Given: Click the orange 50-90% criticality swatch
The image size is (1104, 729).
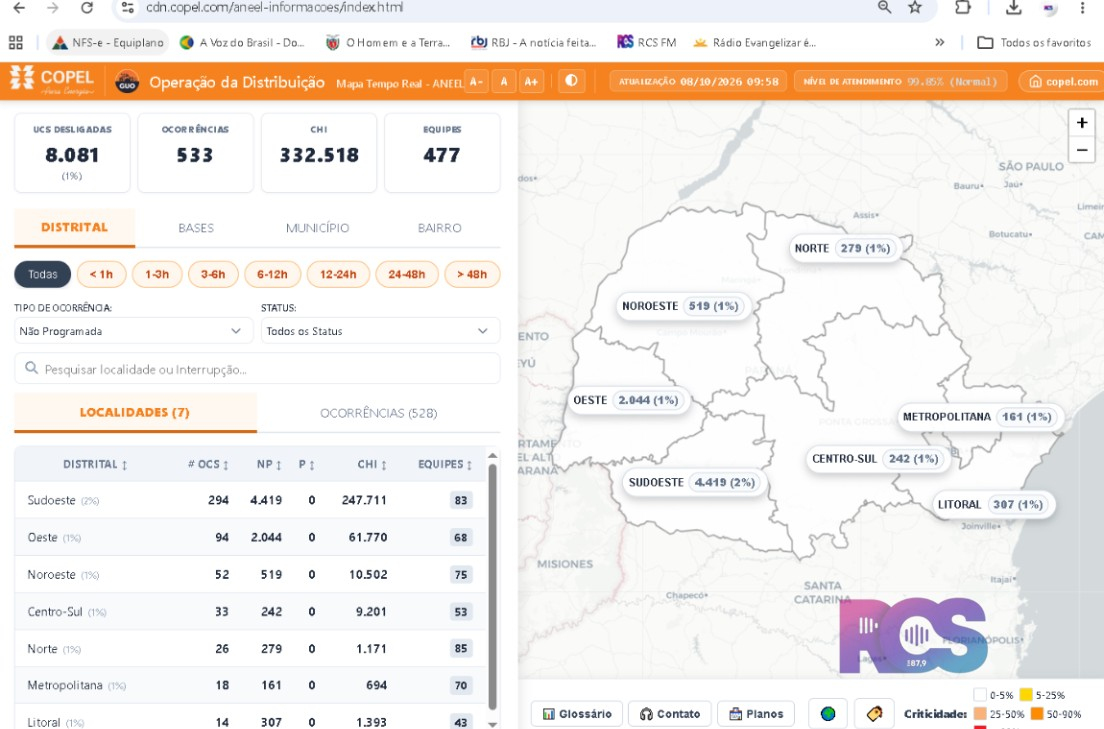Looking at the screenshot, I should tap(1037, 714).
